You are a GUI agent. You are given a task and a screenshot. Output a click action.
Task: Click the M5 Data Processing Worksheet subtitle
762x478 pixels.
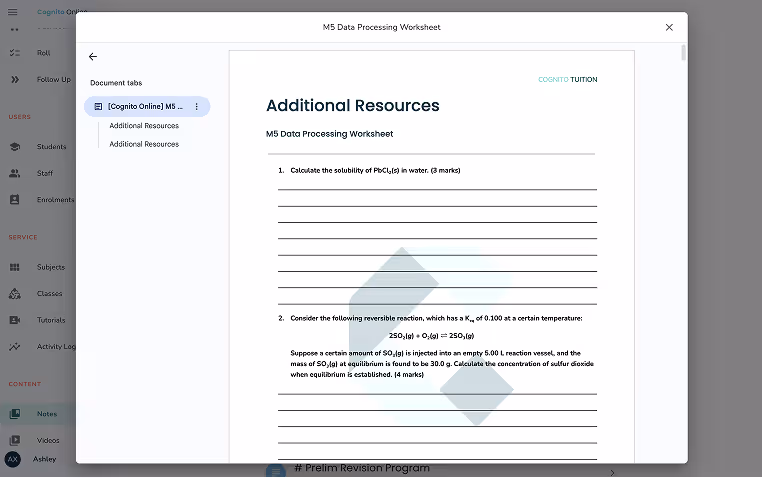(329, 134)
